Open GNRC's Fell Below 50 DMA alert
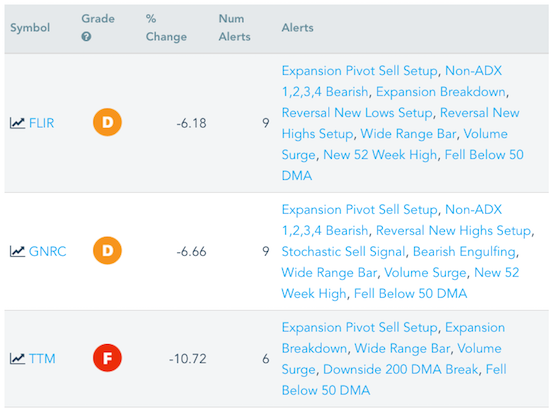The width and height of the screenshot is (560, 409). click(410, 294)
